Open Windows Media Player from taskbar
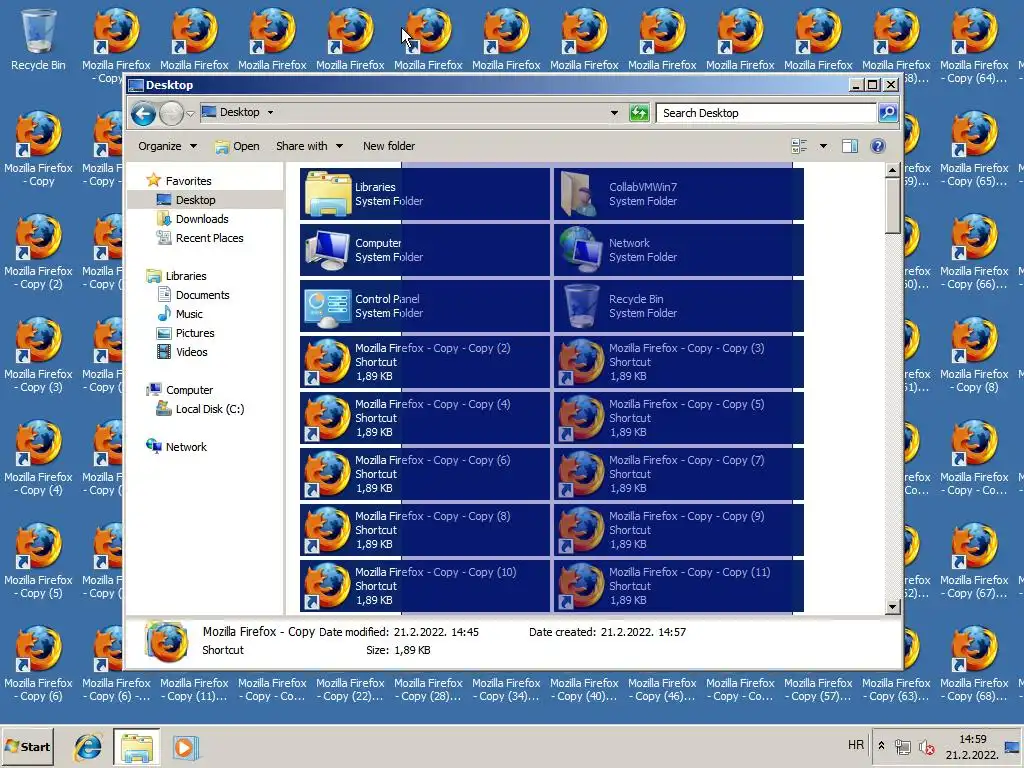1024x768 pixels. pos(185,747)
